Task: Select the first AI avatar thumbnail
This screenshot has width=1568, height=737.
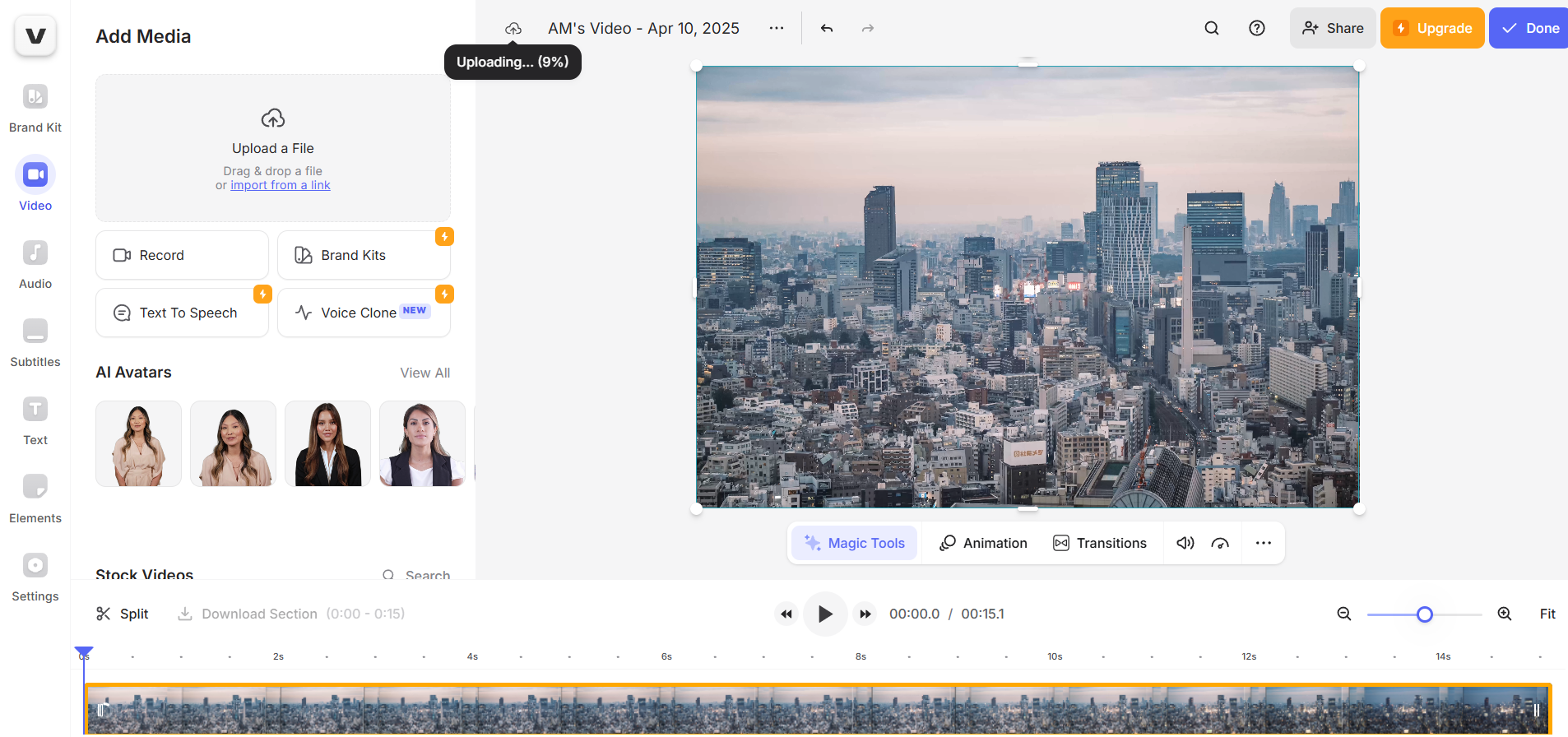Action: point(138,443)
